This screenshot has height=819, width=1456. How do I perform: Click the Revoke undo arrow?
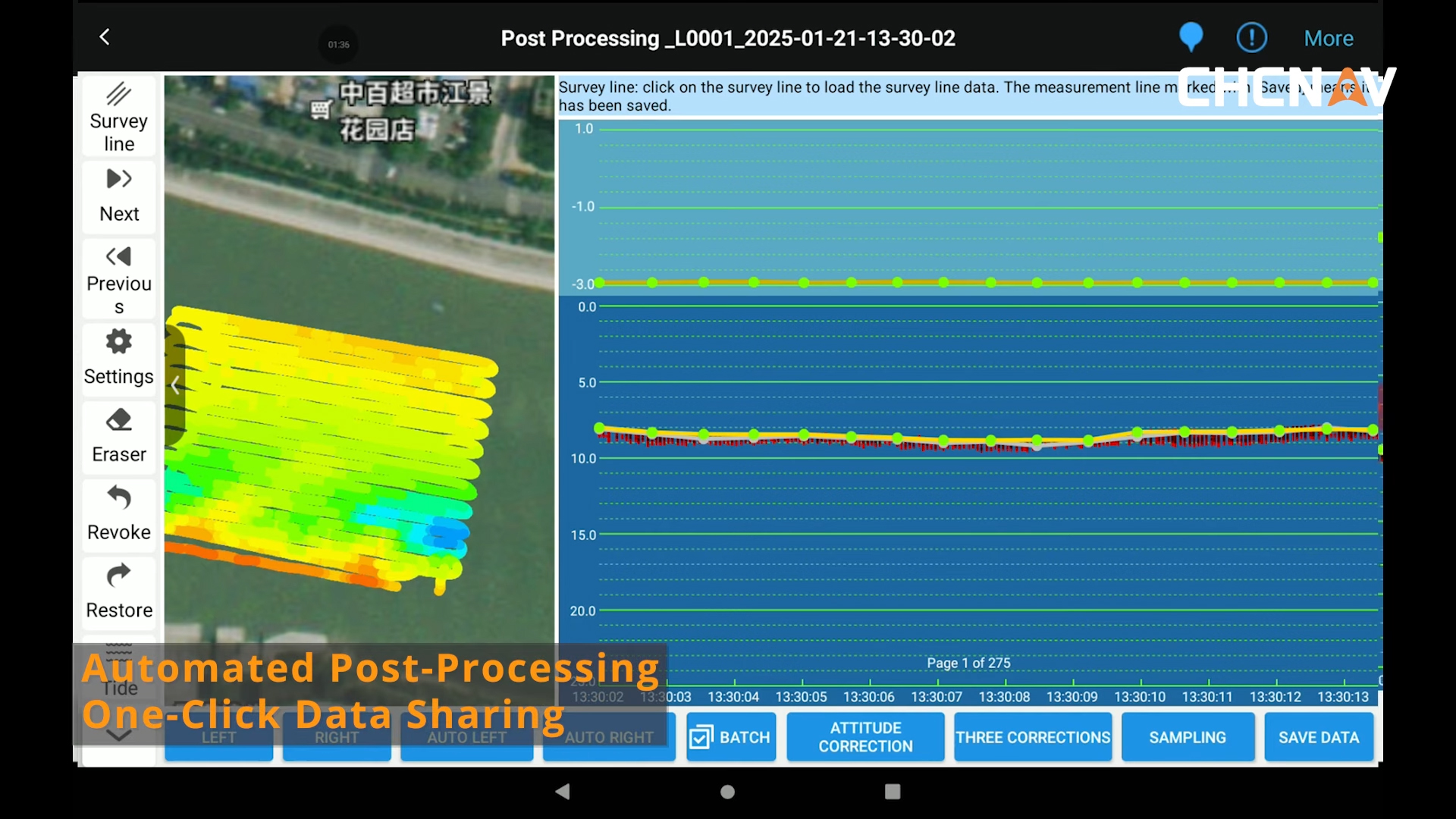[x=118, y=513]
